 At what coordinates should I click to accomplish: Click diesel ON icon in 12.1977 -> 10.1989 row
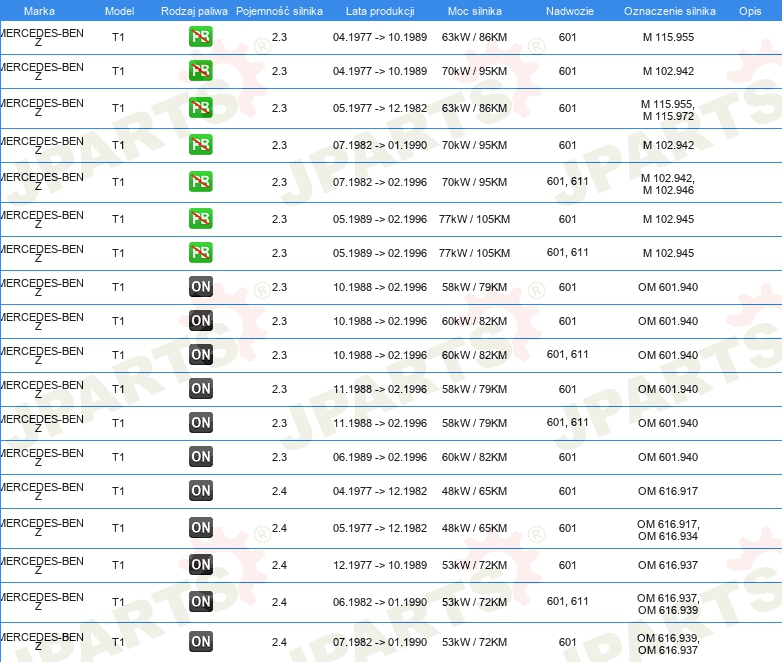point(200,564)
